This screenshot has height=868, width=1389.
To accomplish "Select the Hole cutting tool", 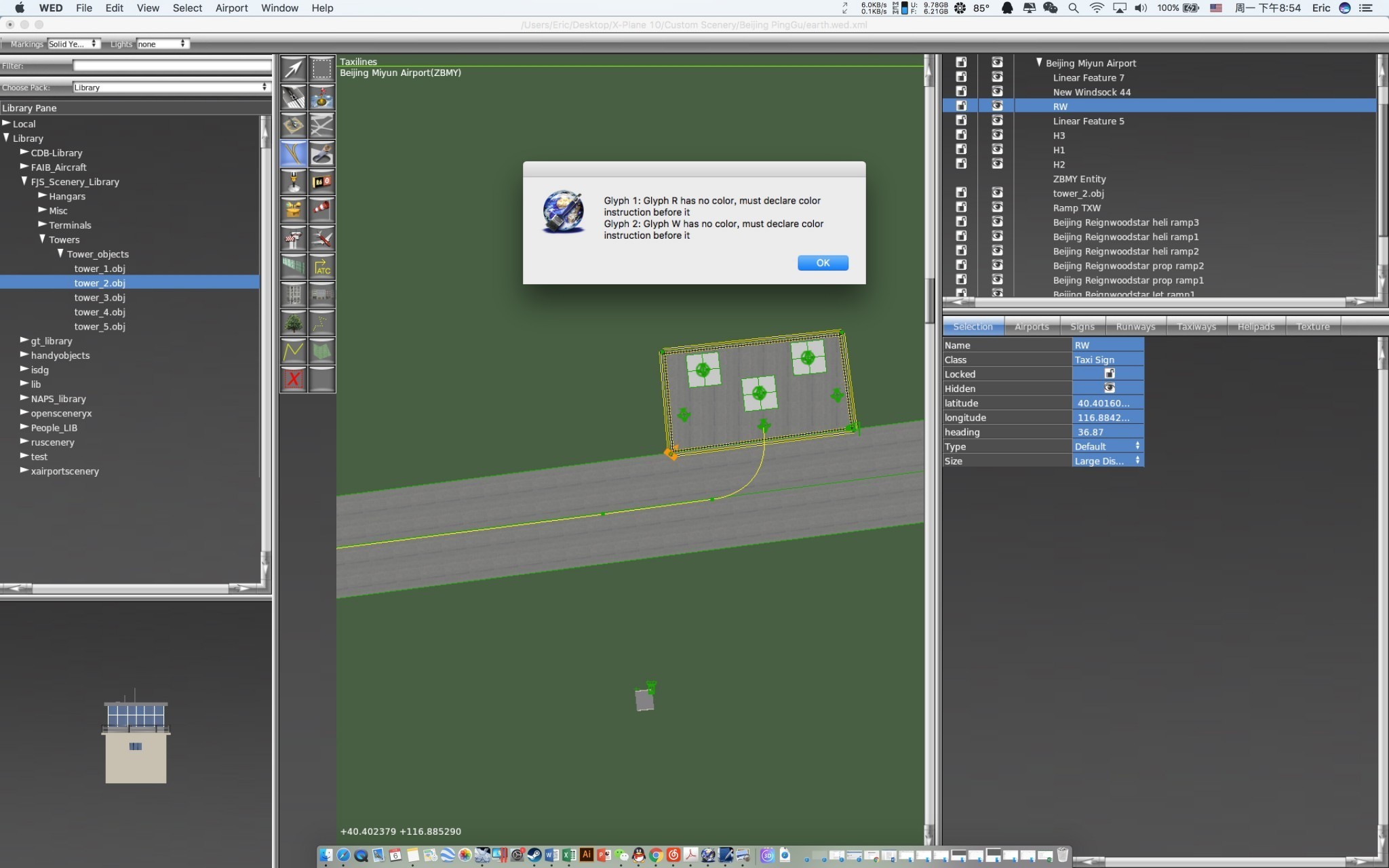I will (321, 154).
